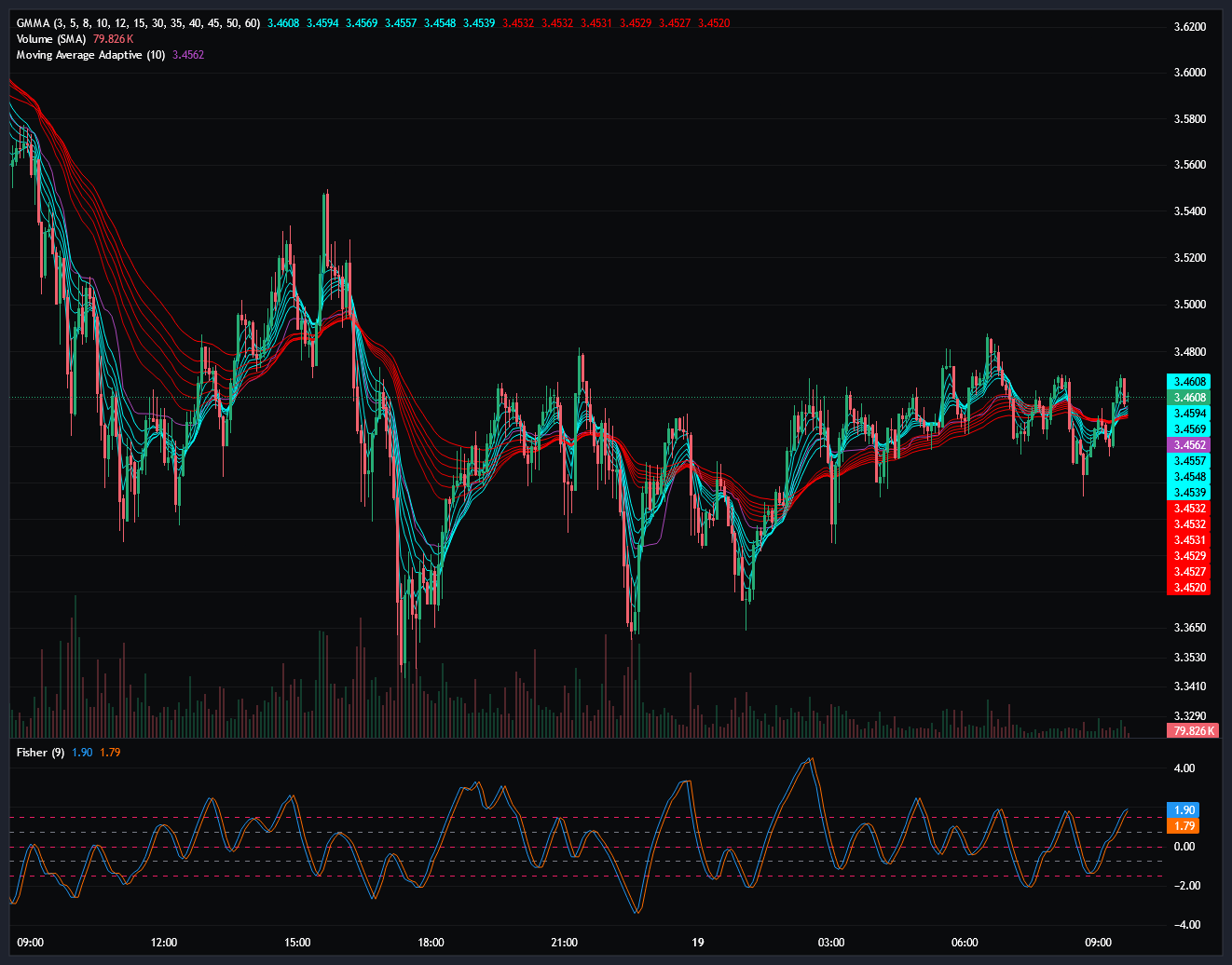The image size is (1232, 965).
Task: Click the 15:00 label on the time axis
Action: click(297, 943)
